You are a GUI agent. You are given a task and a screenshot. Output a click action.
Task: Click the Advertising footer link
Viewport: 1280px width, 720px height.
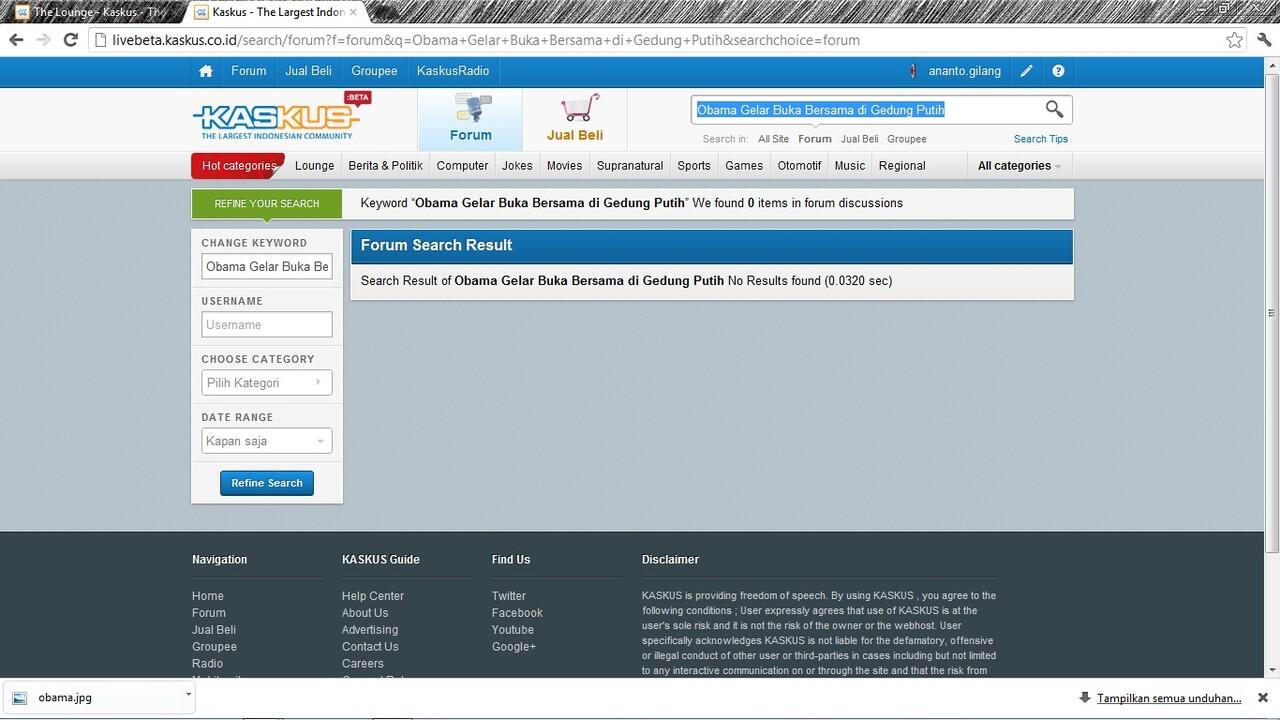(370, 630)
